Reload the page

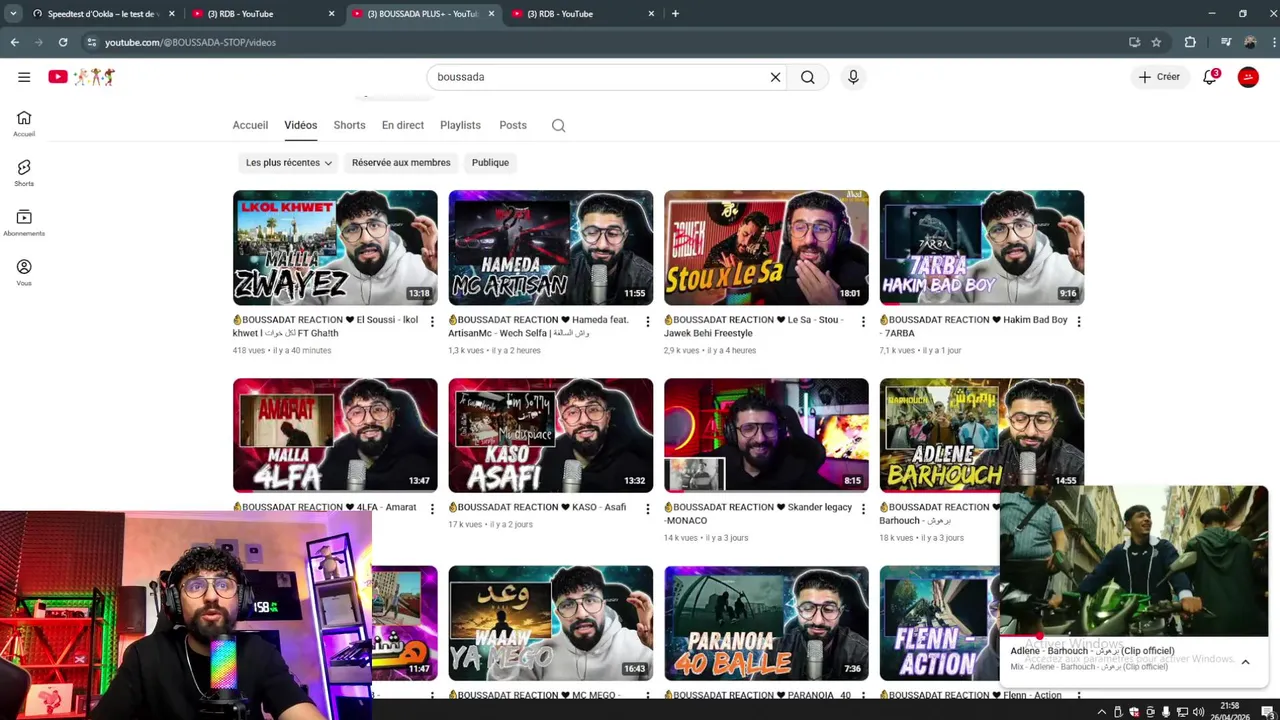tap(63, 42)
